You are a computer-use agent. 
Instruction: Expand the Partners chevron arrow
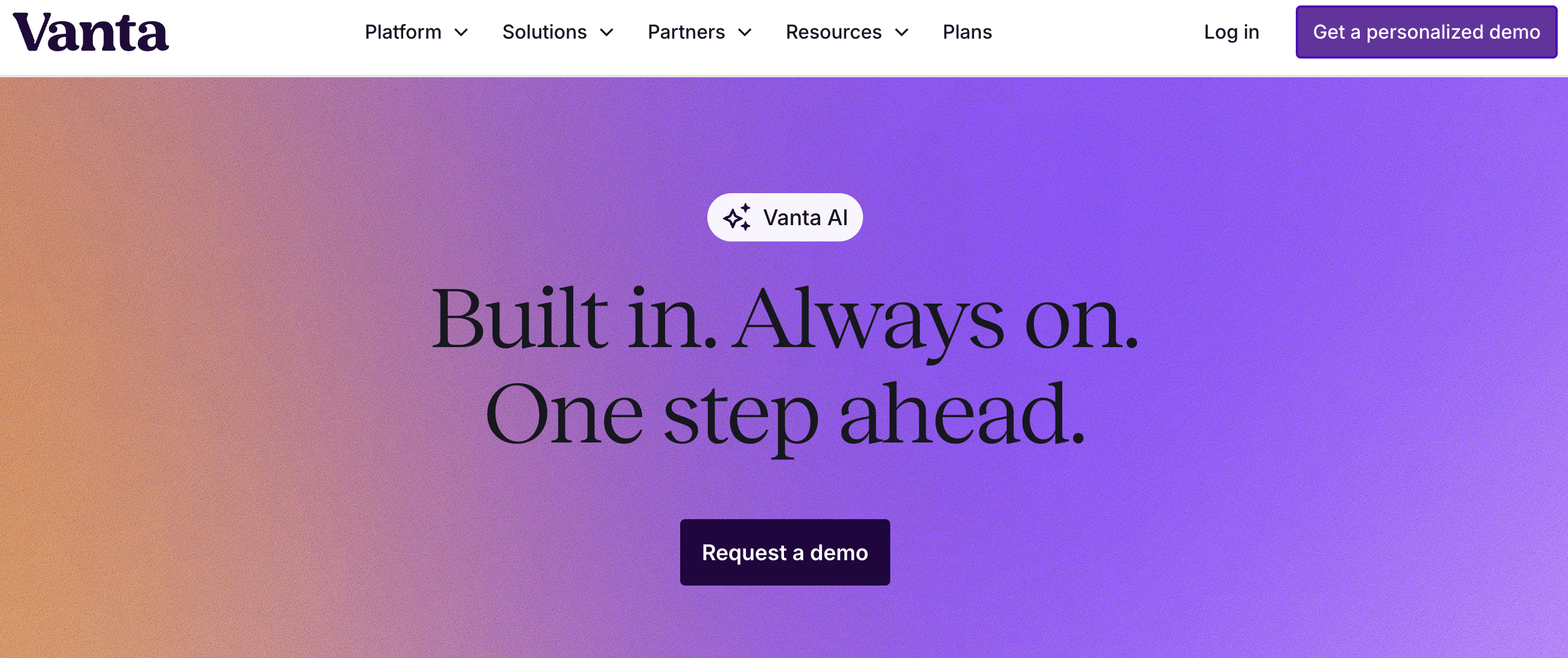[x=745, y=32]
